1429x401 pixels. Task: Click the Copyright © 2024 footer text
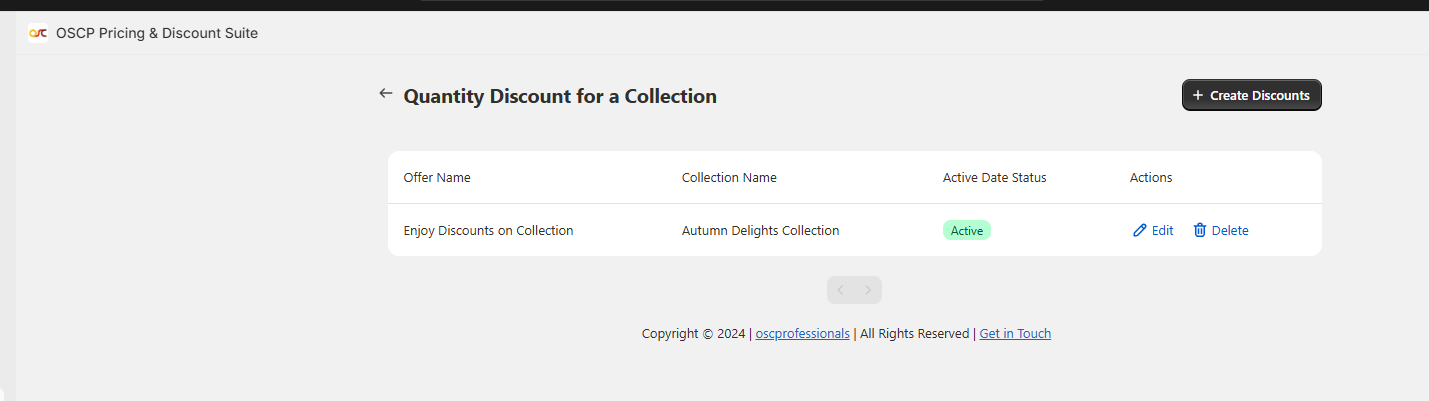pos(694,334)
